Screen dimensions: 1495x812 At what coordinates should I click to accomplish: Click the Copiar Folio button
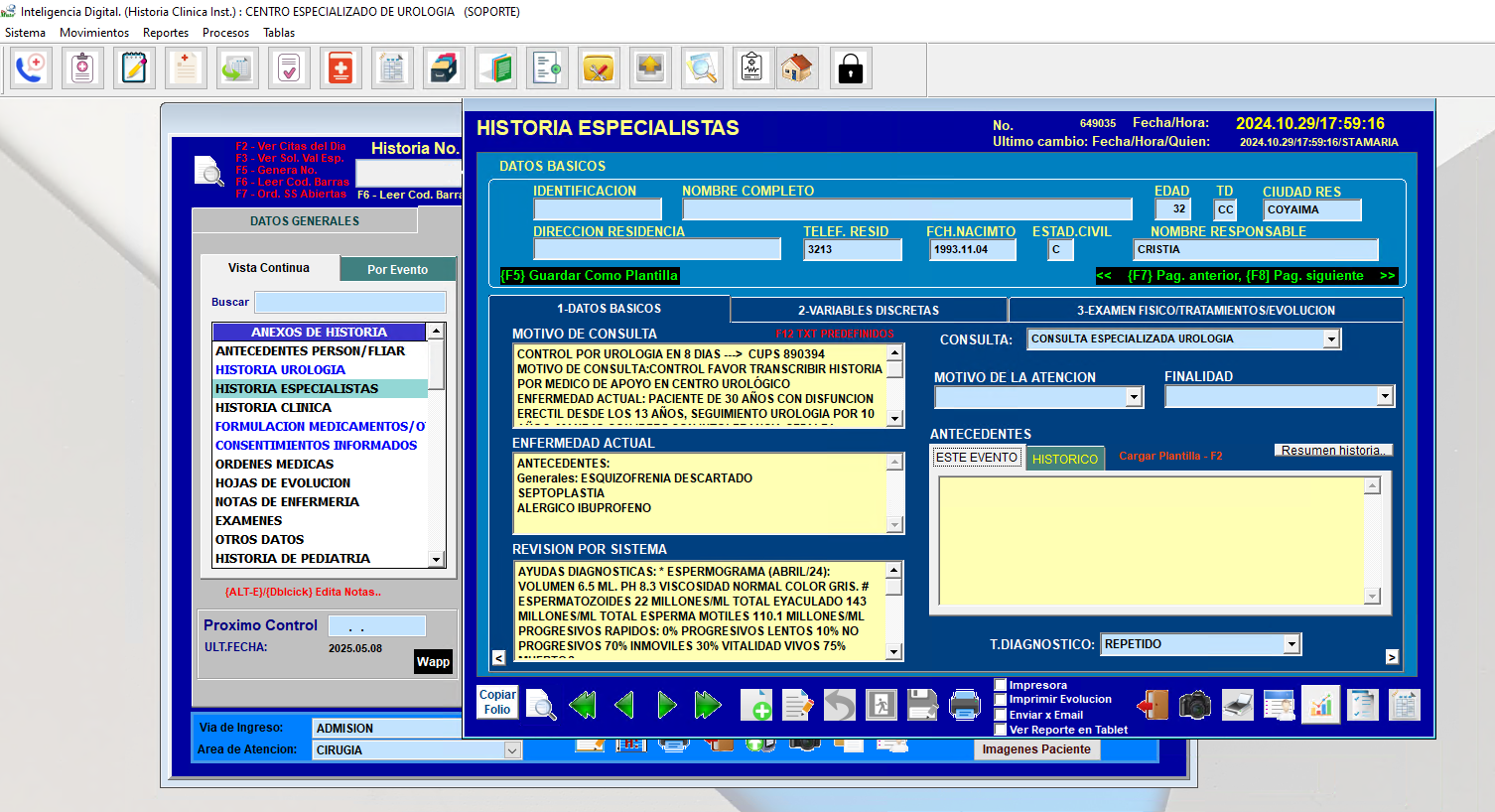(497, 702)
